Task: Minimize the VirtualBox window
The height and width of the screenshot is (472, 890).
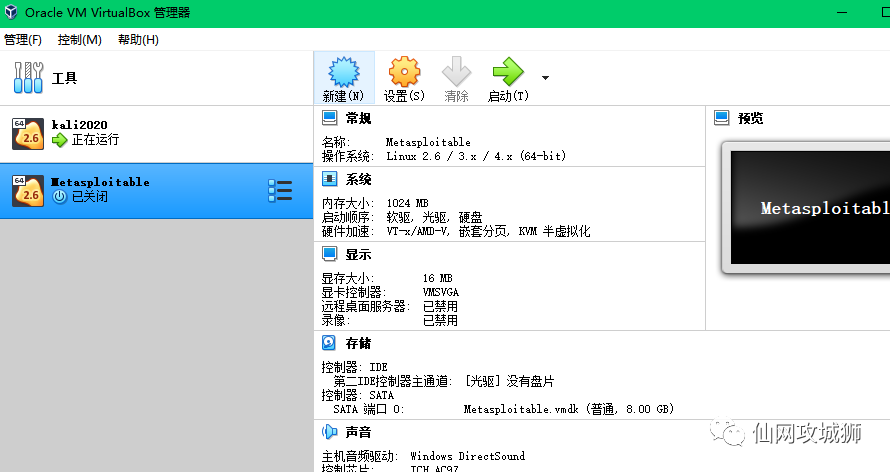Action: pos(842,12)
